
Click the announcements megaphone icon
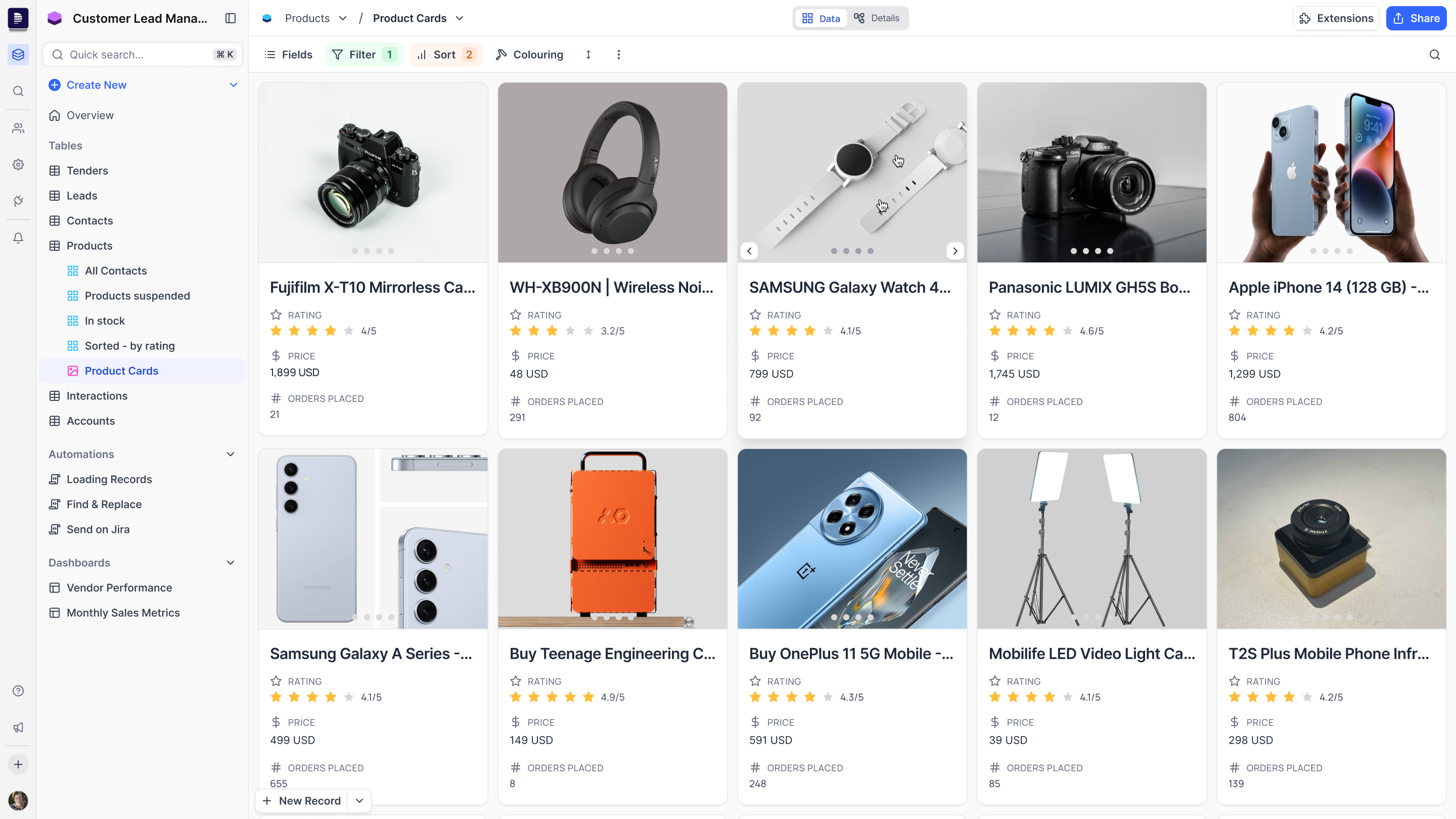[x=18, y=727]
